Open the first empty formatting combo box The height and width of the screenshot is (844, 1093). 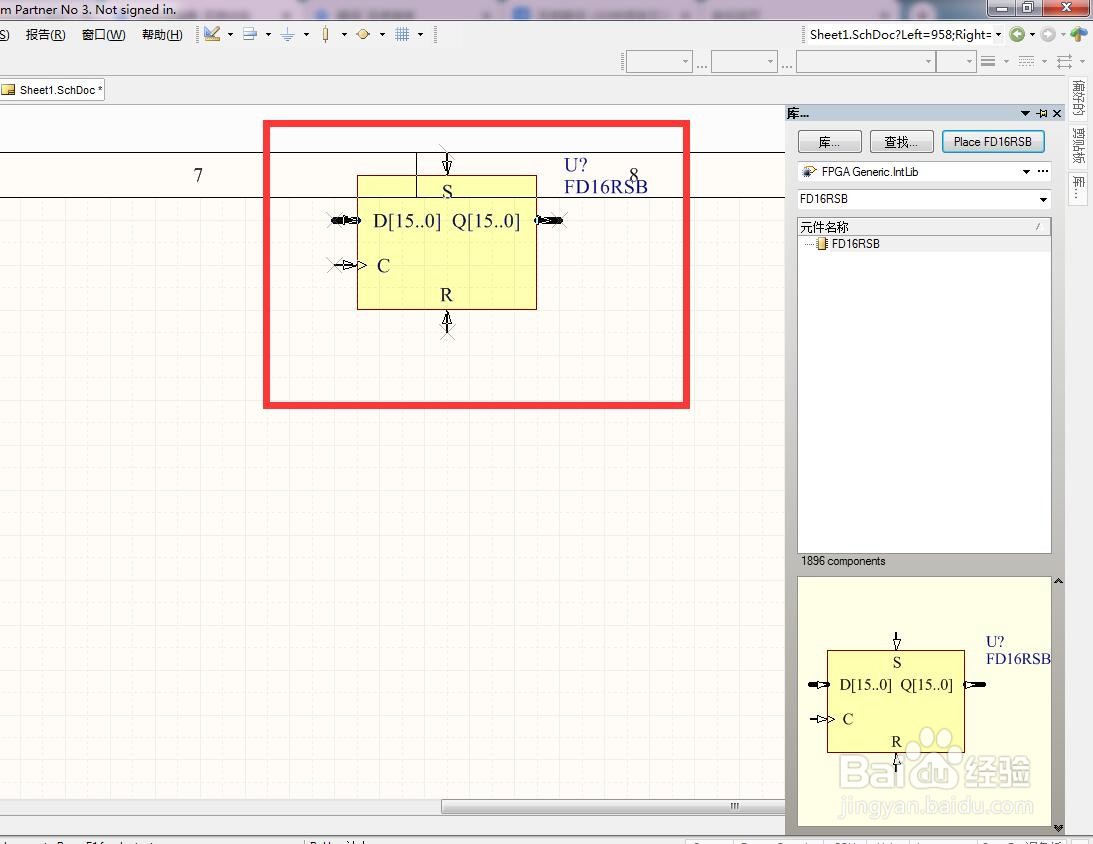(x=659, y=61)
